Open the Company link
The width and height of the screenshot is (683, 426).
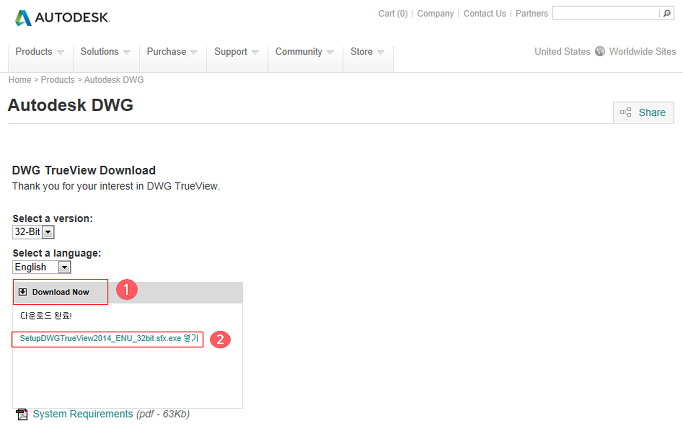pyautogui.click(x=435, y=14)
